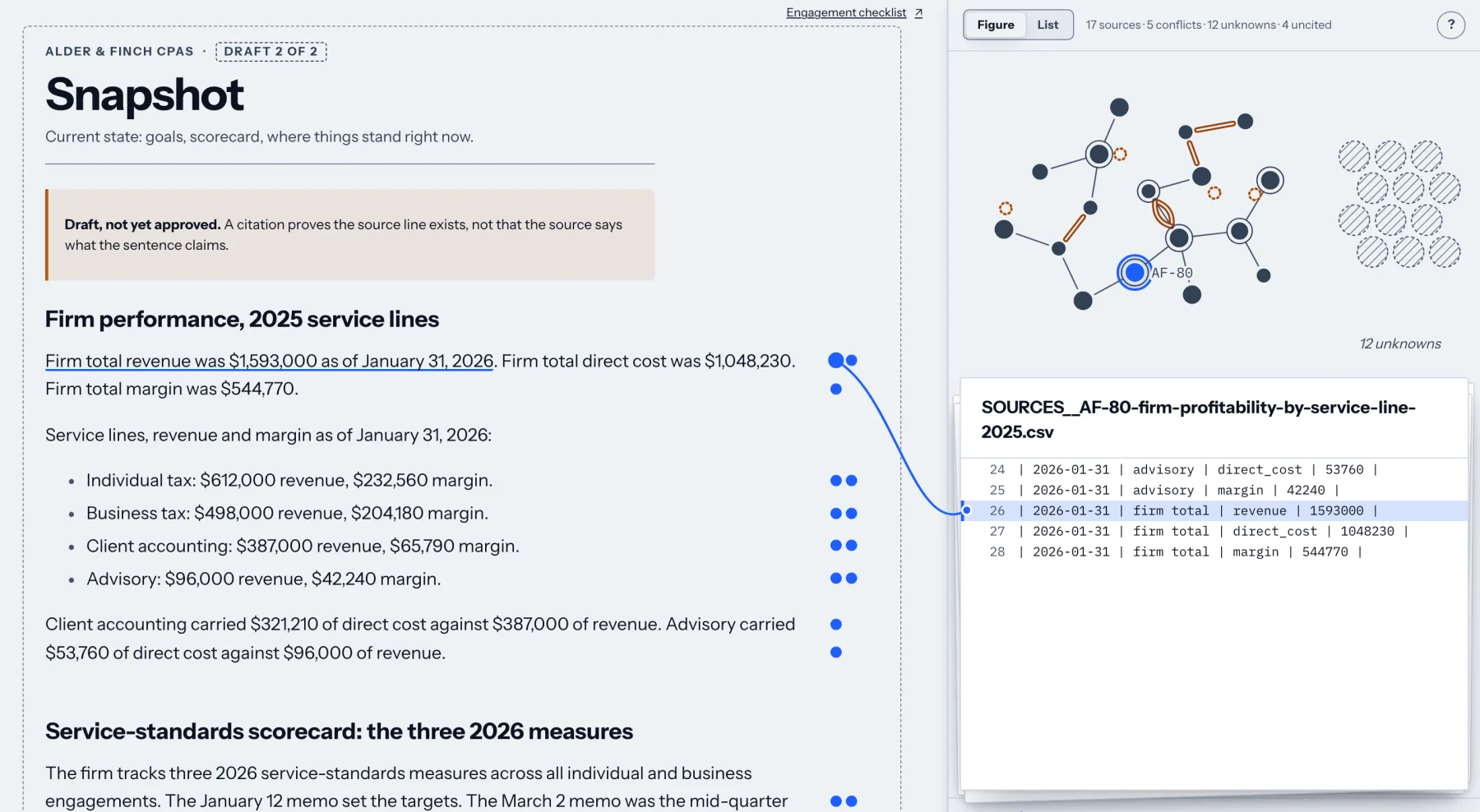Click the SOURCES__AF-80 csv file title
The height and width of the screenshot is (812, 1480).
1198,419
